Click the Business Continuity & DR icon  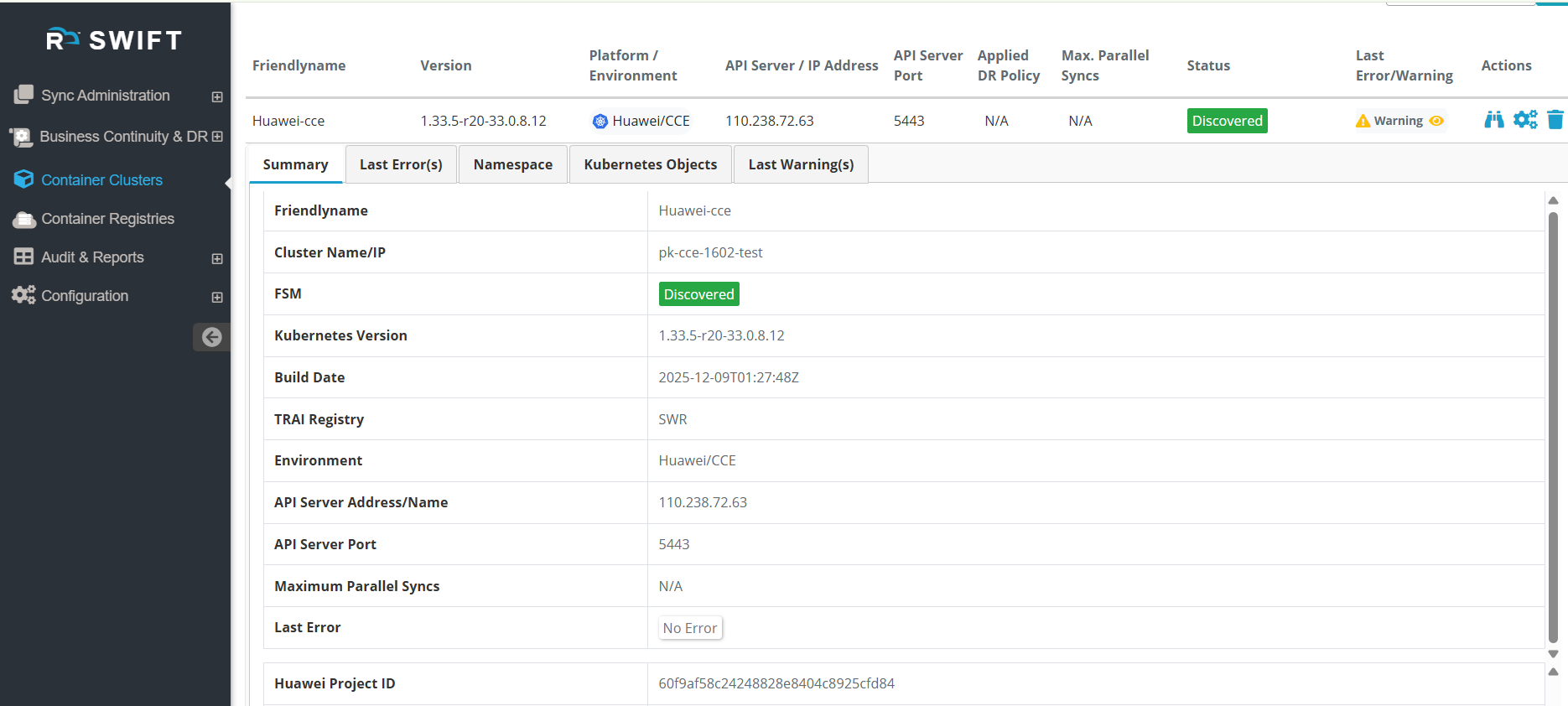[21, 137]
